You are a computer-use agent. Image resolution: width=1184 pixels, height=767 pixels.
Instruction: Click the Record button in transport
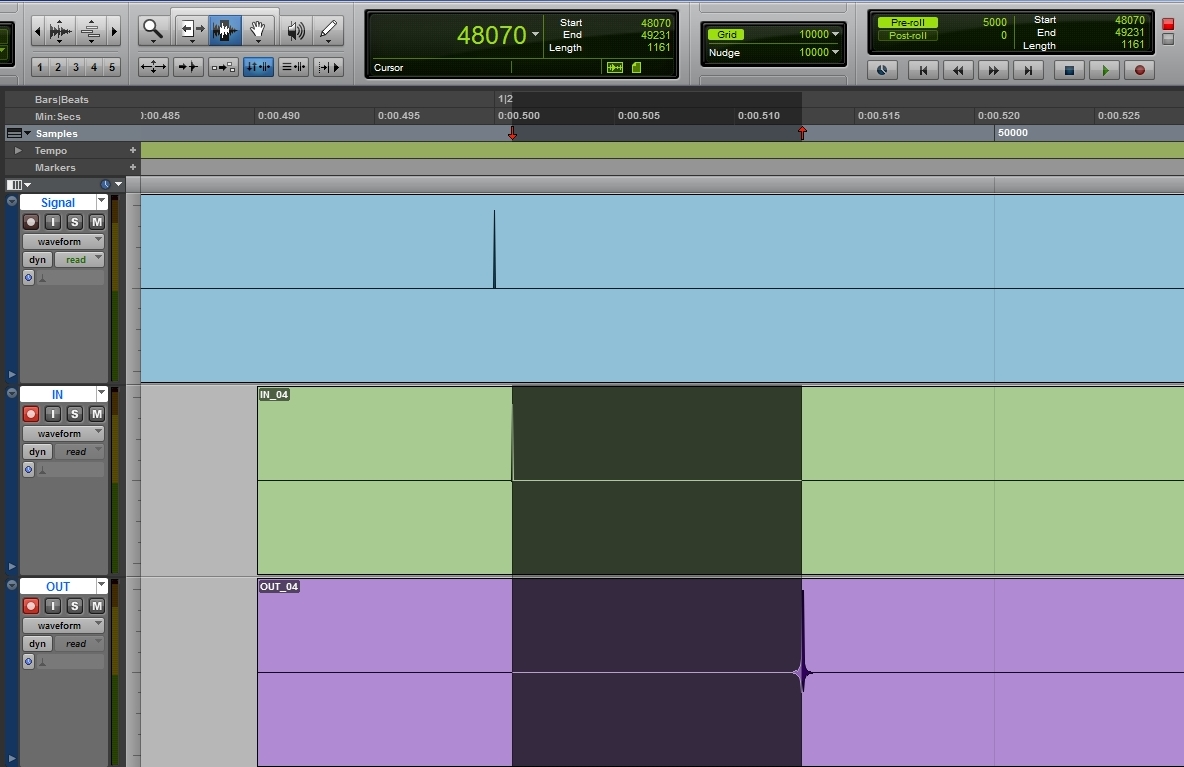coord(1139,70)
